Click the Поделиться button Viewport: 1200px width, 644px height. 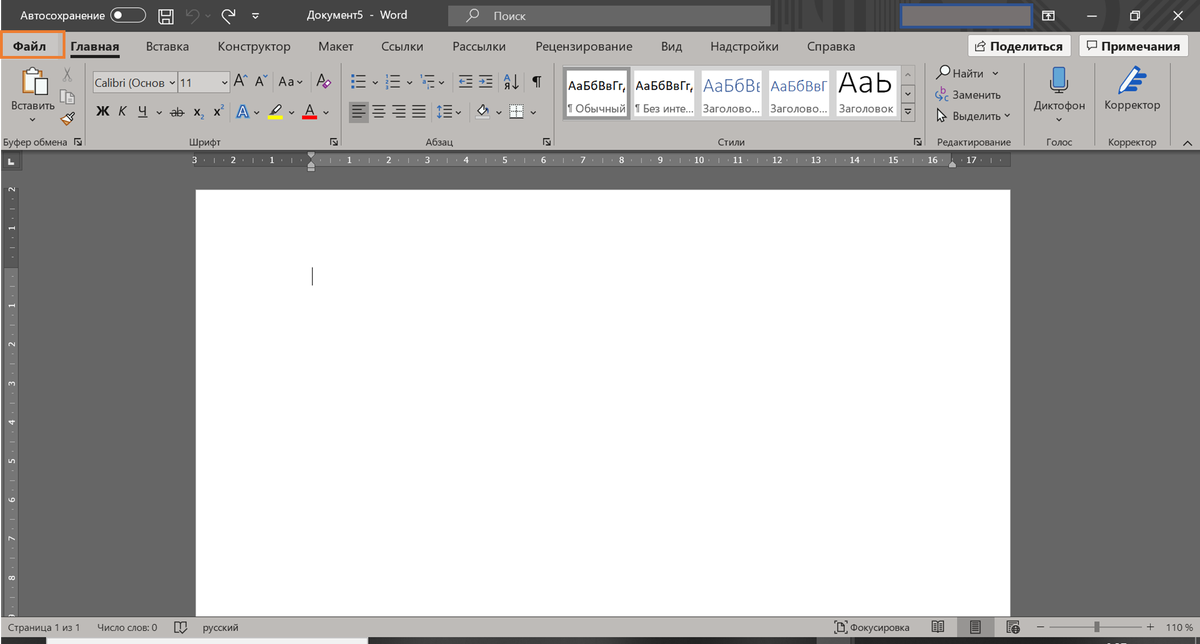[x=1020, y=46]
